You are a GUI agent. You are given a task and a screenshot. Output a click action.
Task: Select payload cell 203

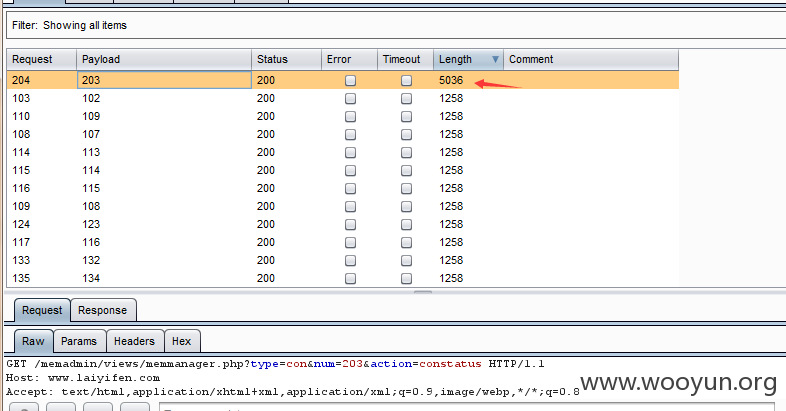coord(164,80)
